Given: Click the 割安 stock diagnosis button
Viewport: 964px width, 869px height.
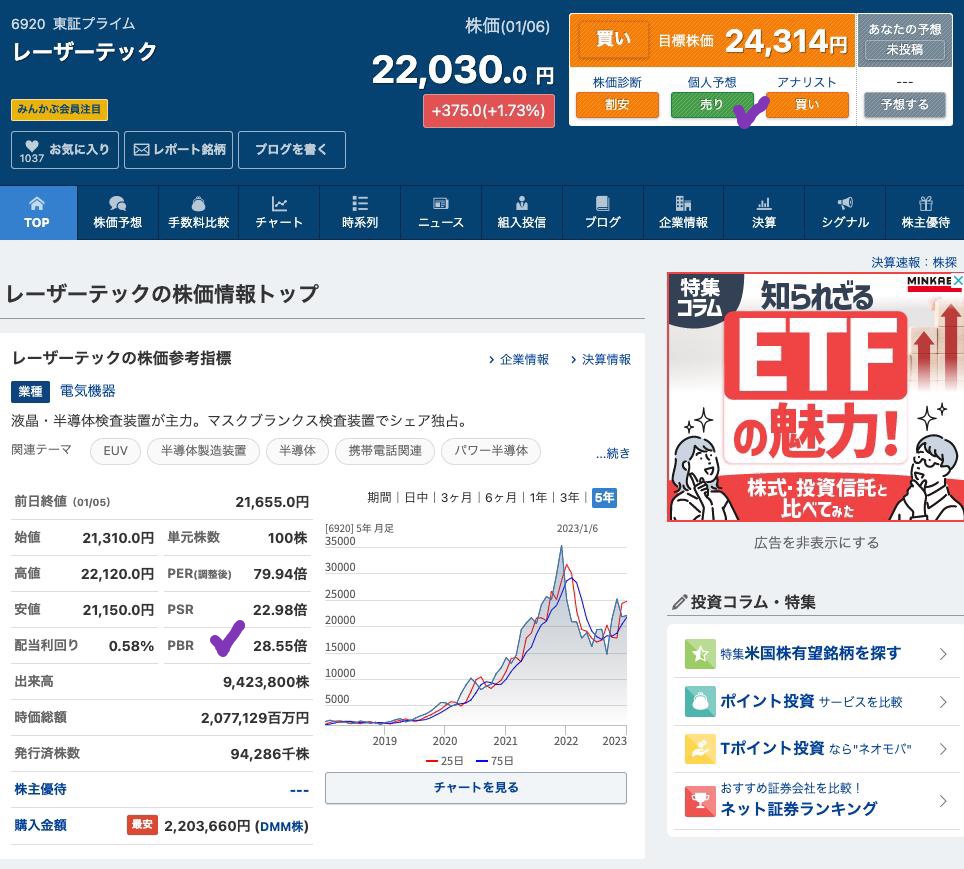Looking at the screenshot, I should point(617,105).
